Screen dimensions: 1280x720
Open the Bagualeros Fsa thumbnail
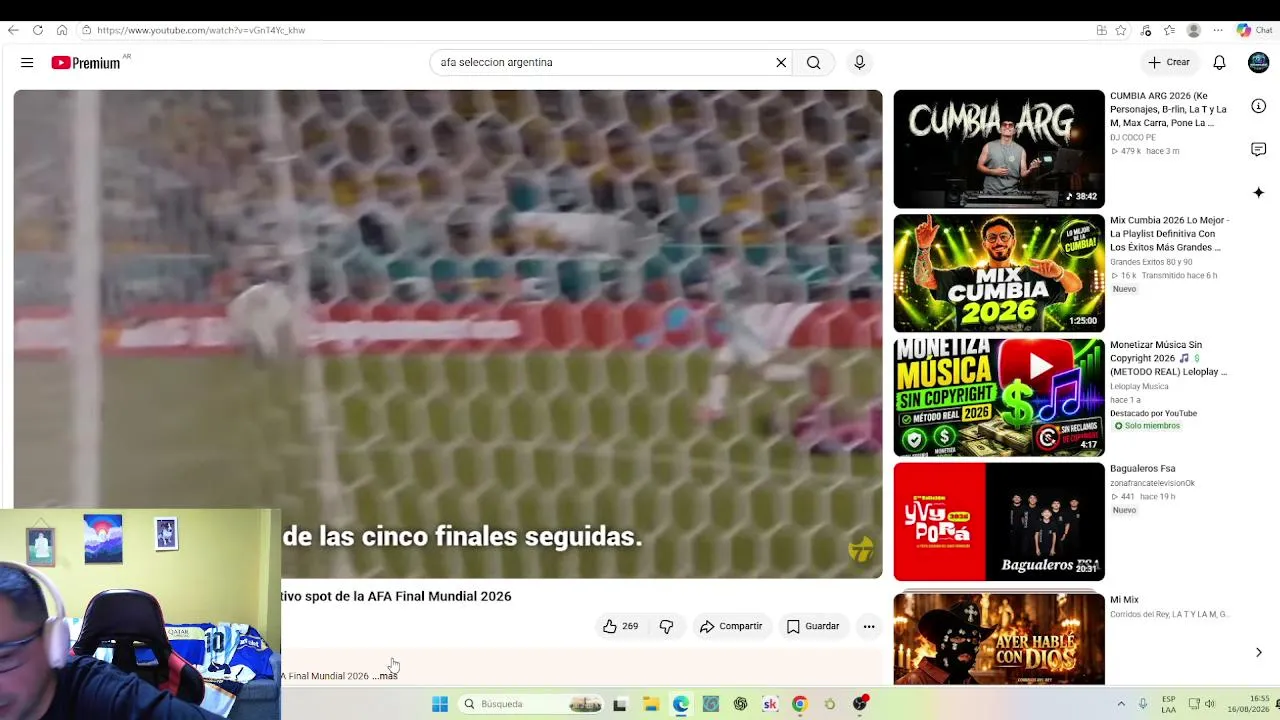point(999,521)
